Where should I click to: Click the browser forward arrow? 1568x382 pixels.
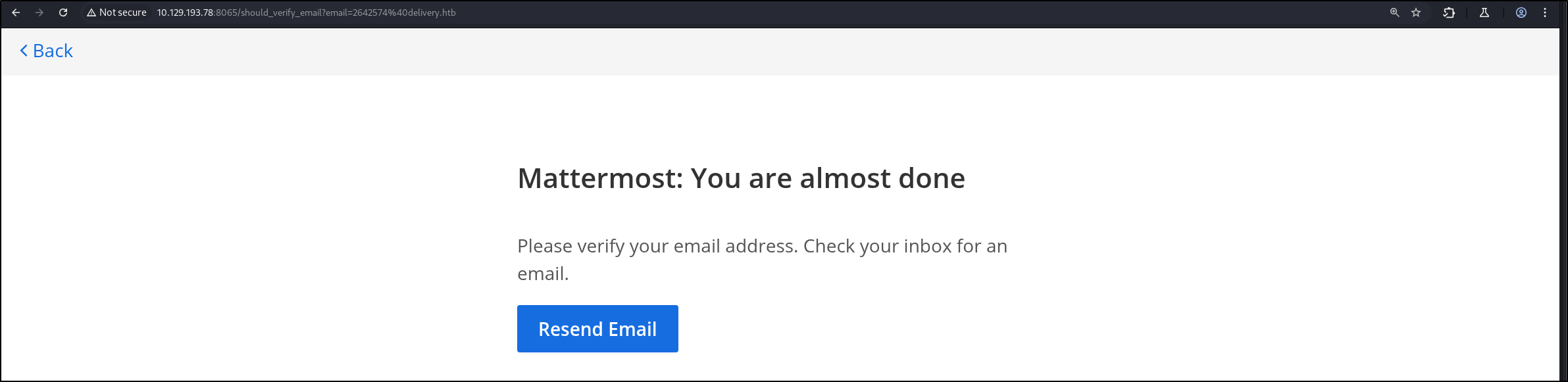click(39, 12)
